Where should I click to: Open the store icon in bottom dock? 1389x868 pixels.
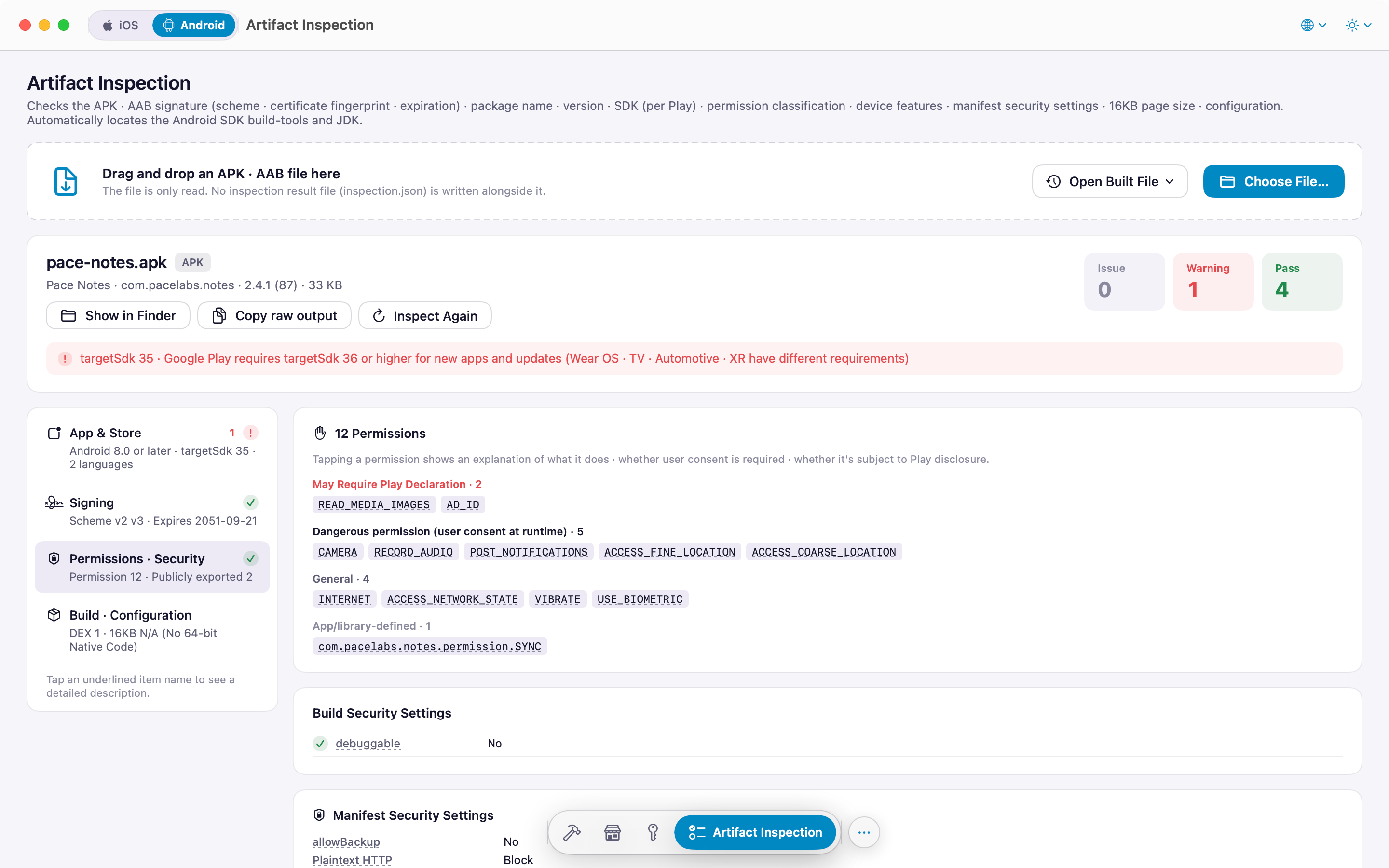coord(613,832)
